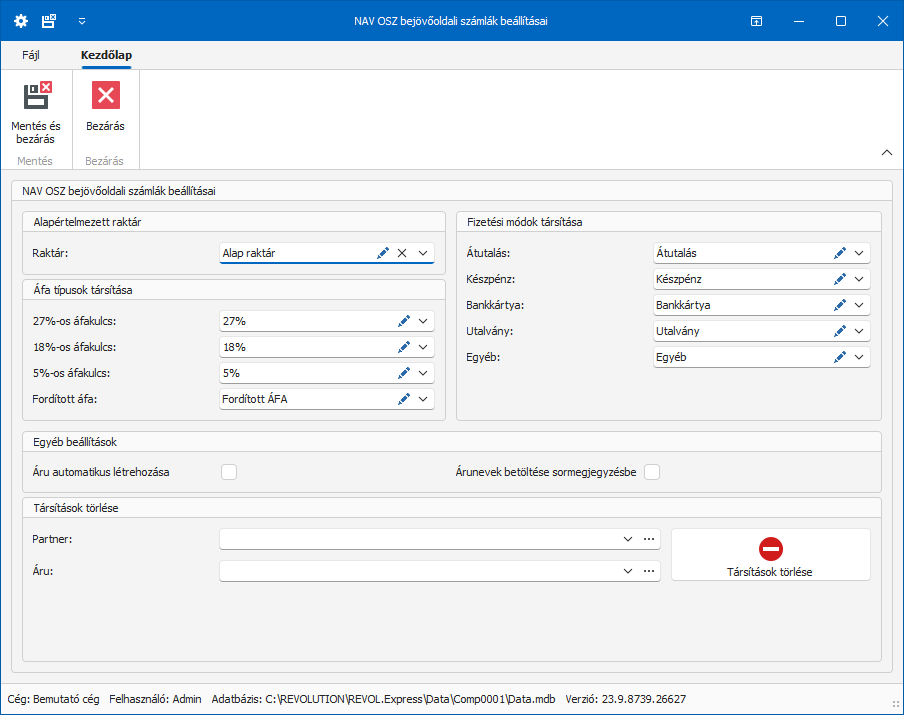The width and height of the screenshot is (904, 715).
Task: Click the Társítások törlése button
Action: coord(771,555)
